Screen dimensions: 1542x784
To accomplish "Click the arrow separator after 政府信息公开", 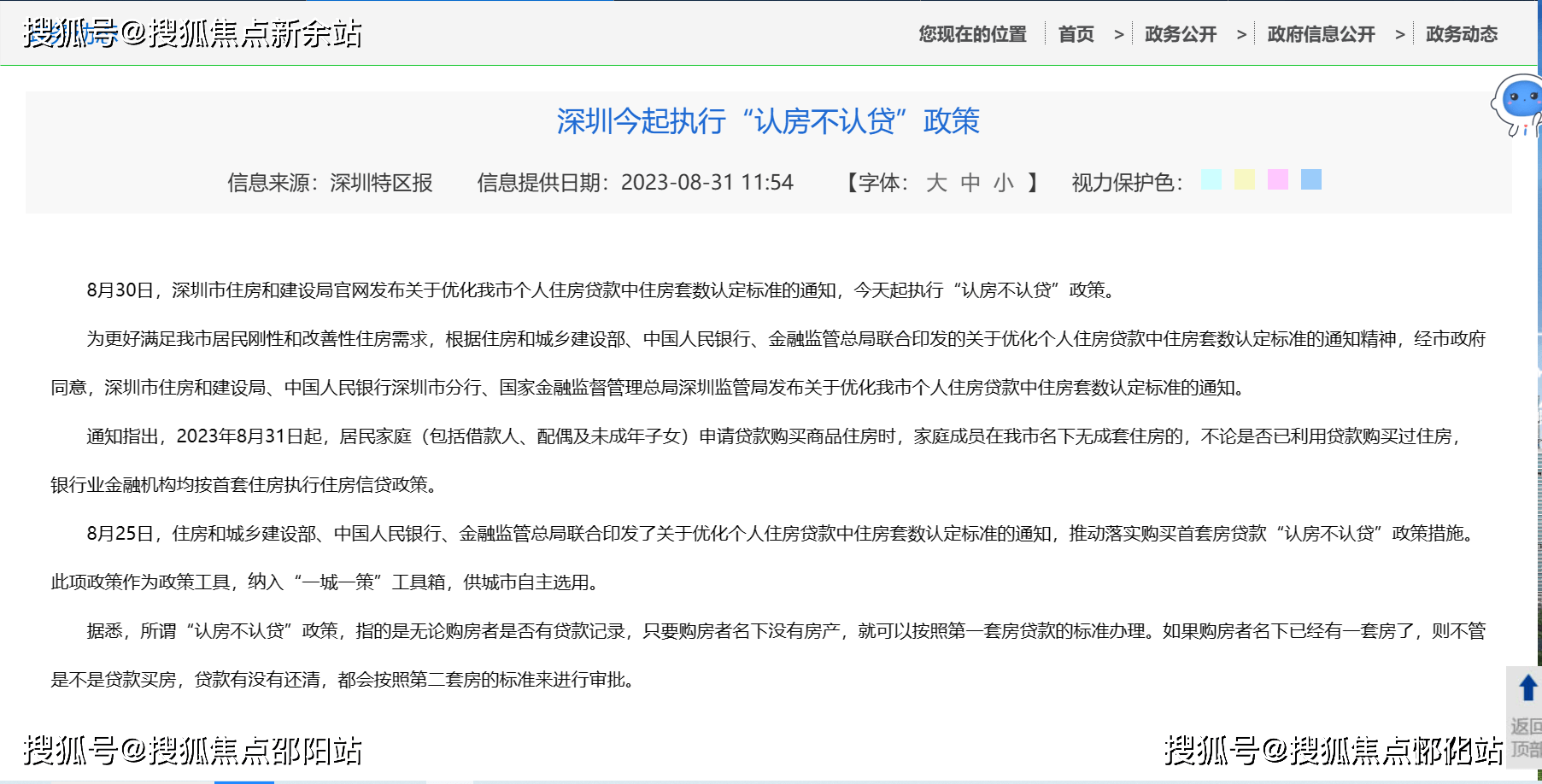I will pos(1399,35).
